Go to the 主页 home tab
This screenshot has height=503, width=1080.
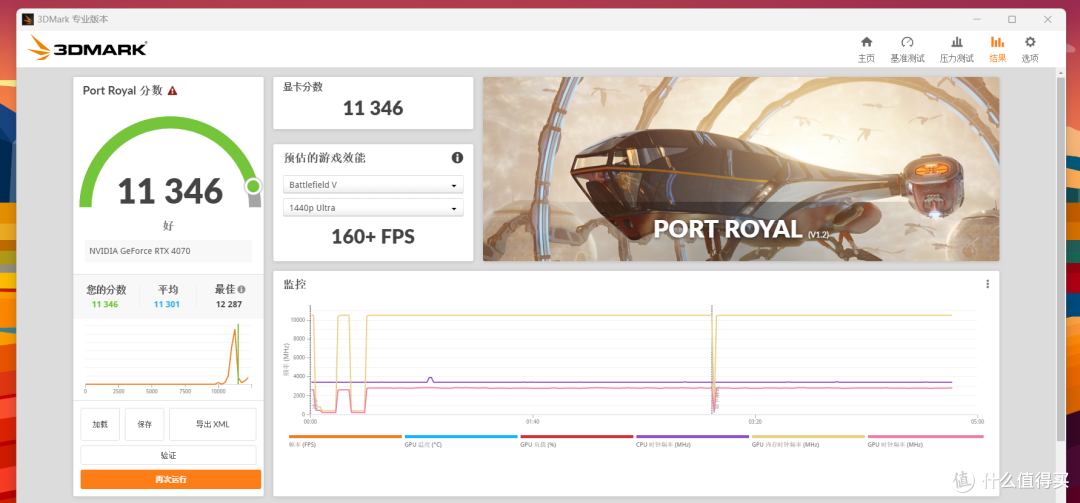[x=866, y=50]
